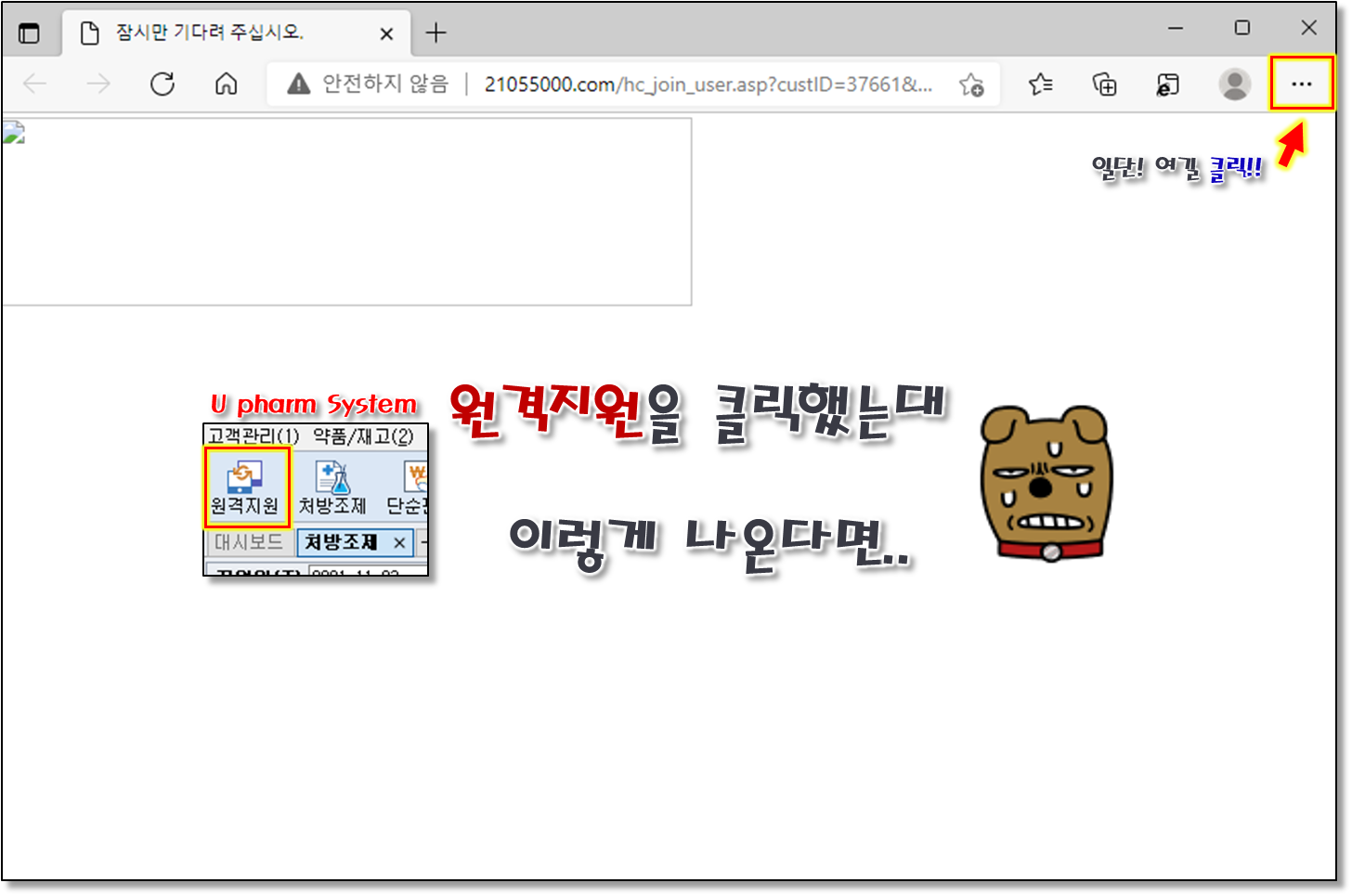
Task: Click the address bar URL
Action: [708, 84]
